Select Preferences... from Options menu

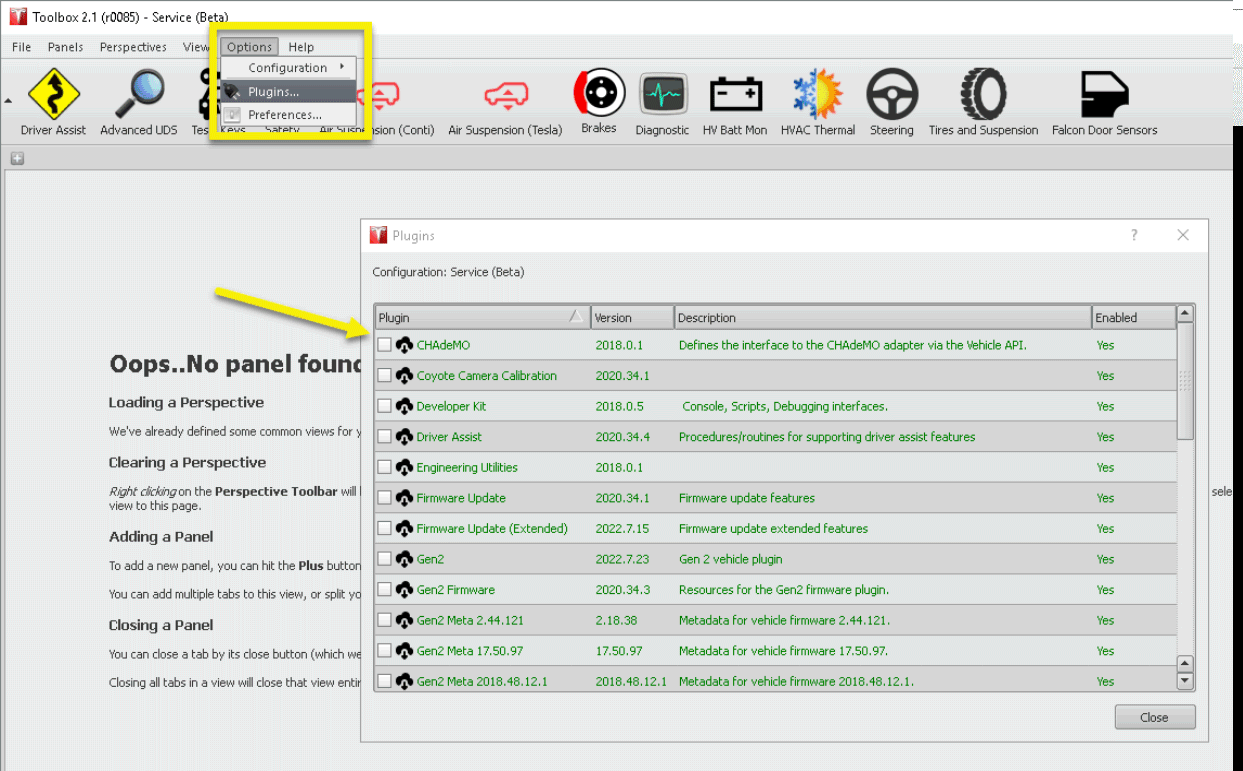pyautogui.click(x=288, y=115)
